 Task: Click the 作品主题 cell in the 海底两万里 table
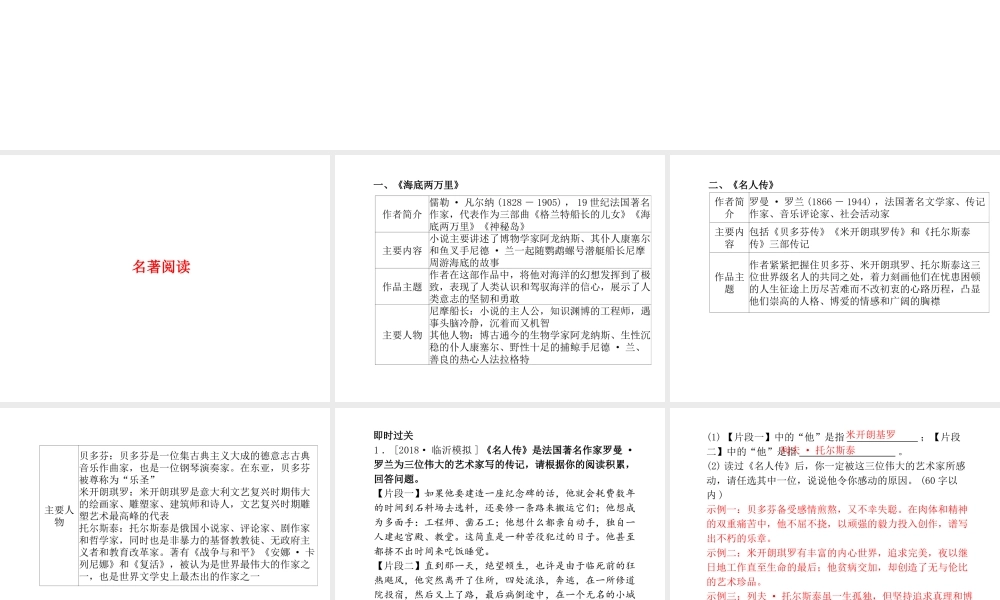coord(402,287)
